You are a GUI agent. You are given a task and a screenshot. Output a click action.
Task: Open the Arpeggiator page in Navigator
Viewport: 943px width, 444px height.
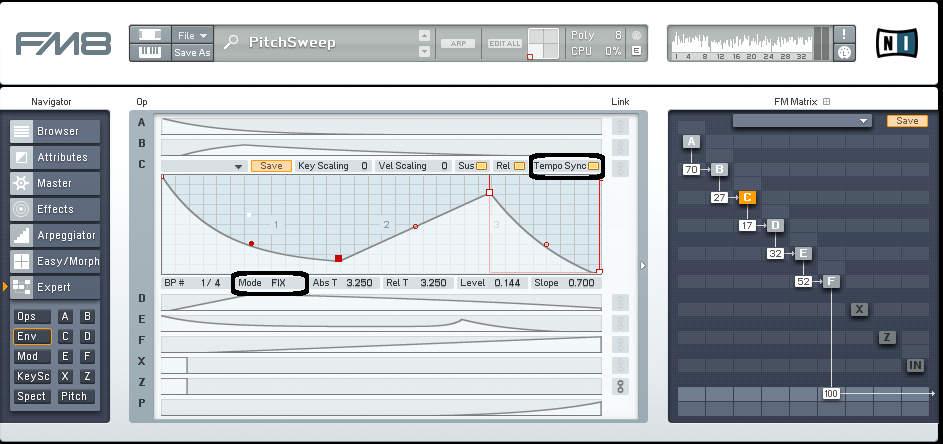click(55, 235)
